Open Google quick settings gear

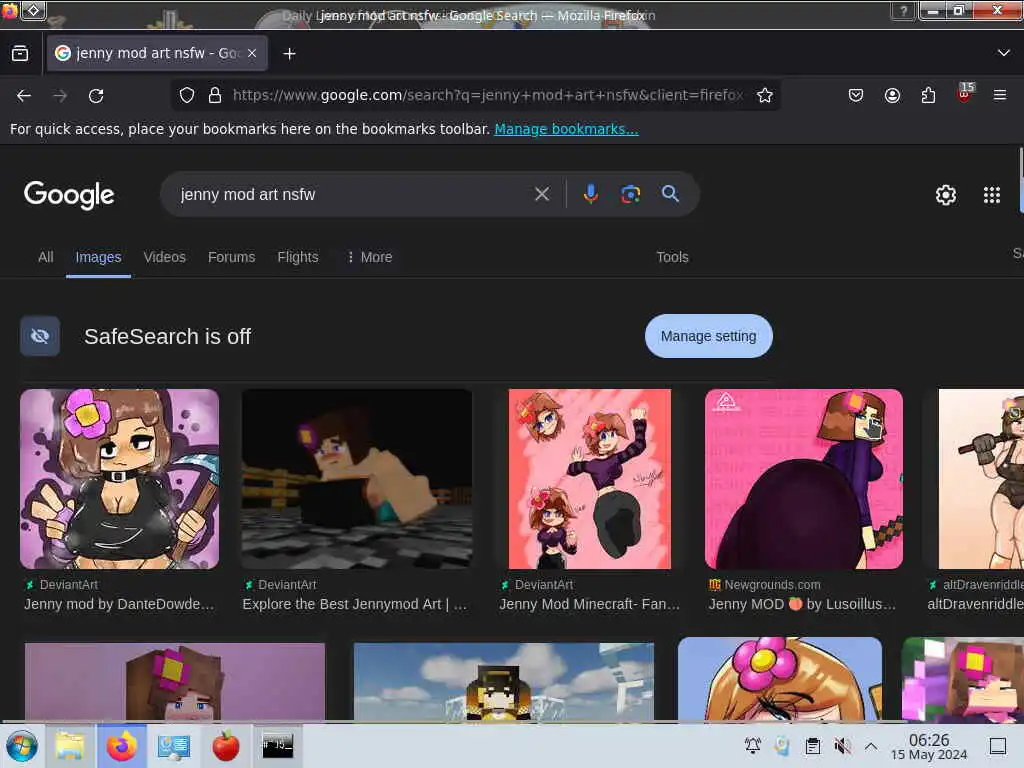coord(946,195)
